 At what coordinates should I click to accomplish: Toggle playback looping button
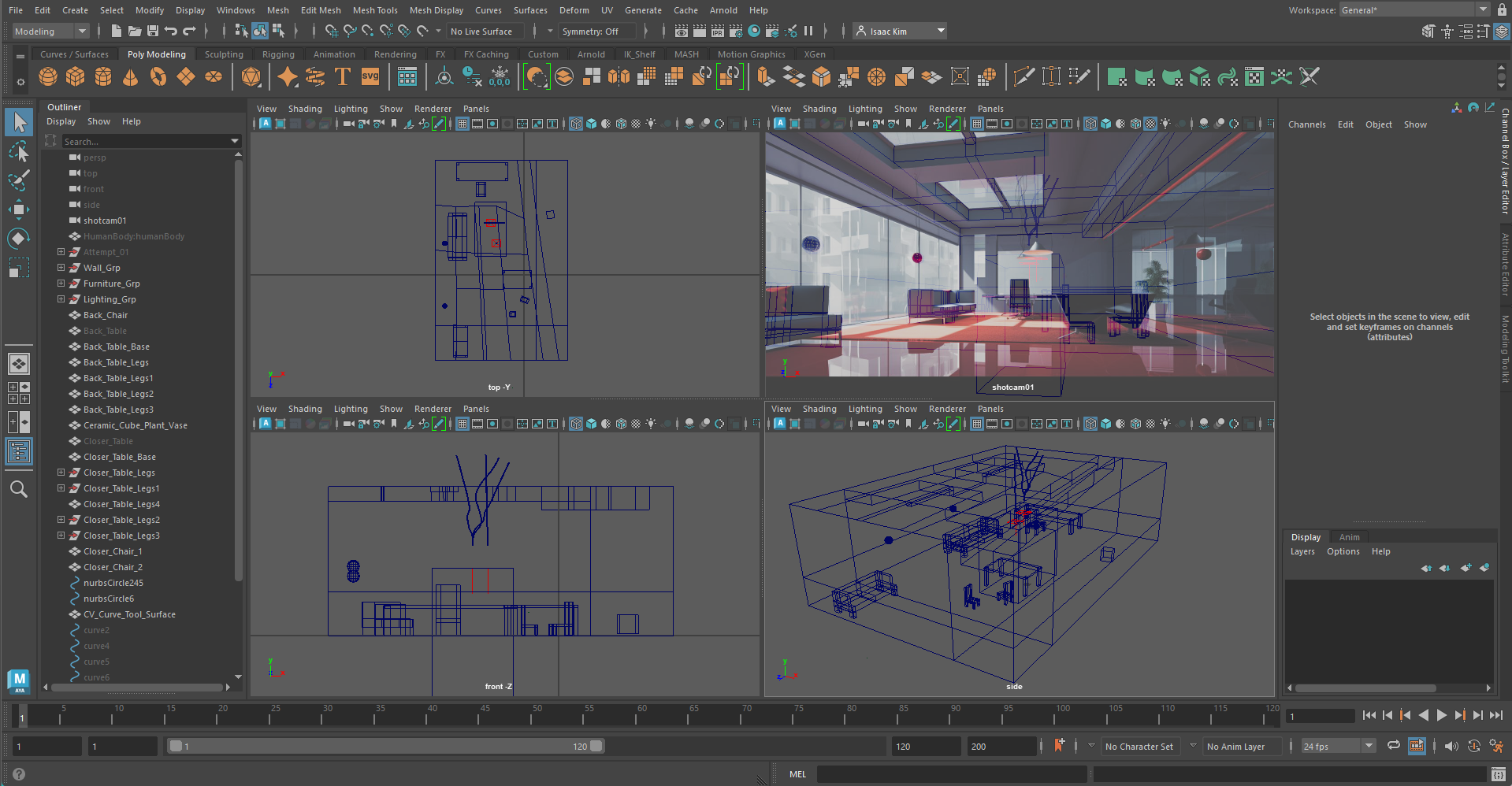click(x=1394, y=746)
